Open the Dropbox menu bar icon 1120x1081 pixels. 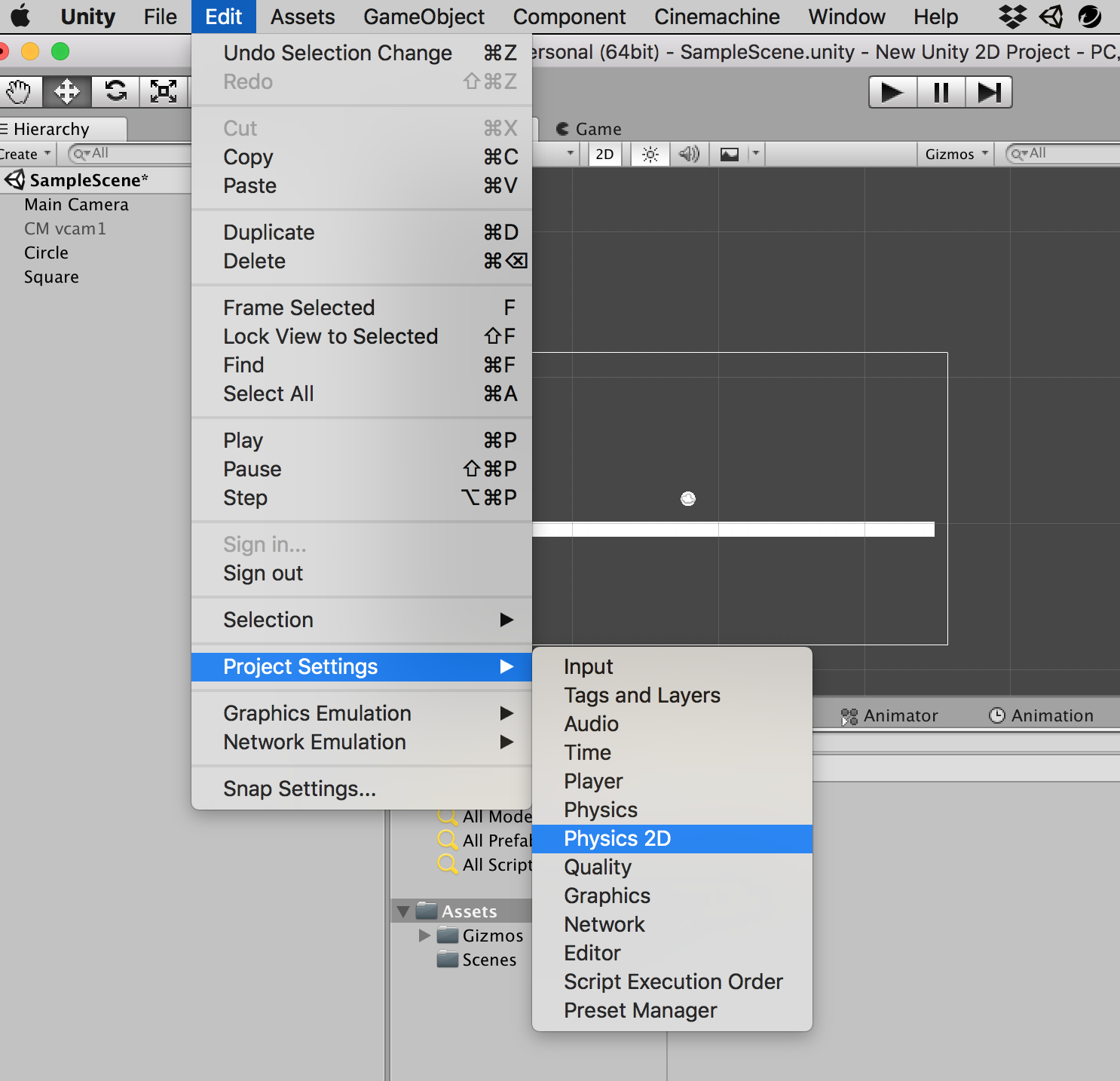[1012, 16]
